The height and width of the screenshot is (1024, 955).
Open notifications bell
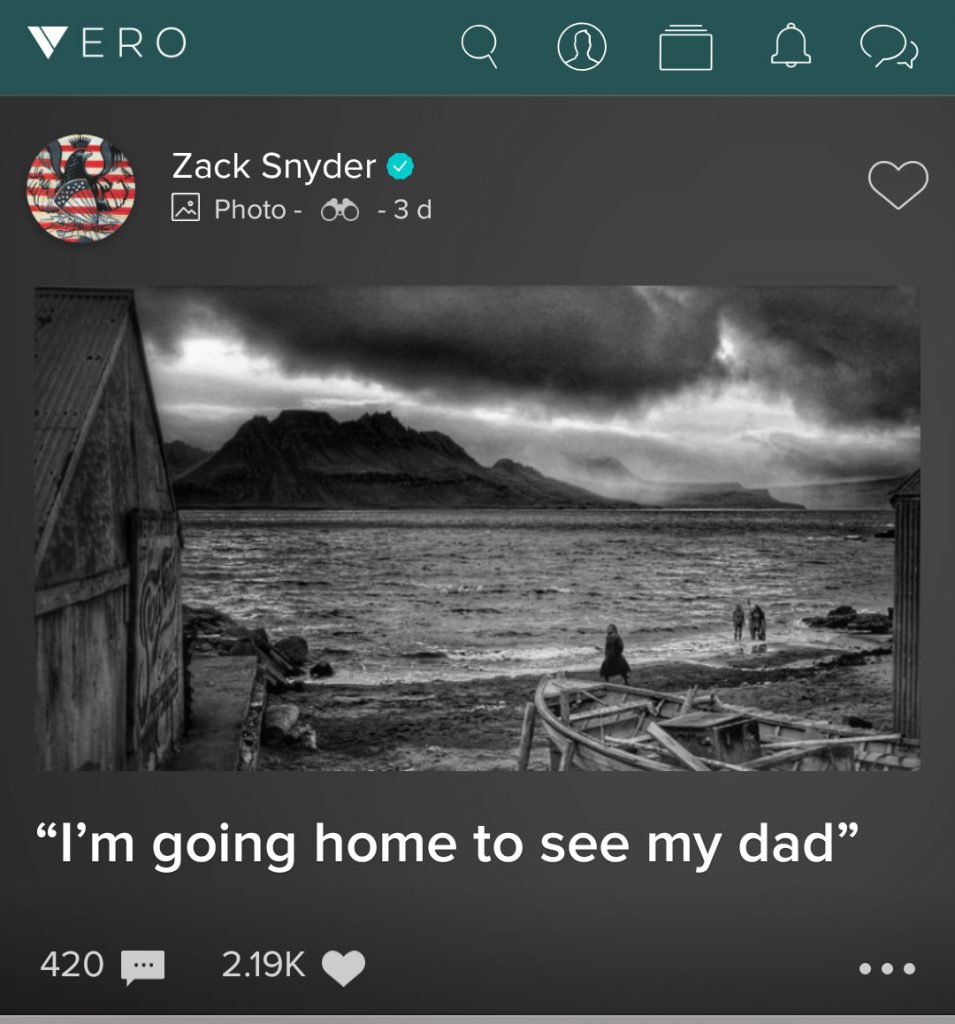tap(790, 45)
